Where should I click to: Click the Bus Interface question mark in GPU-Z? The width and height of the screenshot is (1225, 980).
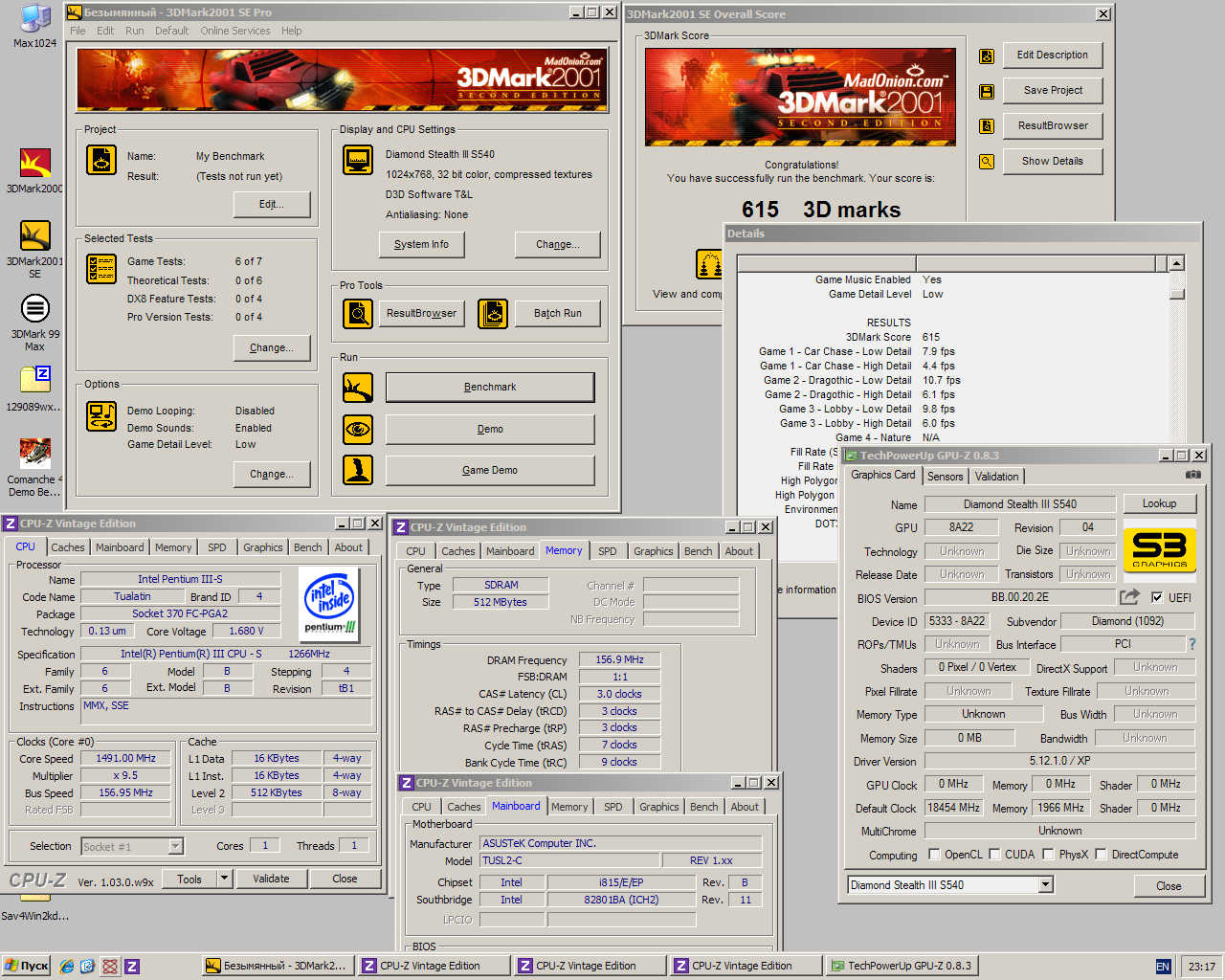[1192, 644]
